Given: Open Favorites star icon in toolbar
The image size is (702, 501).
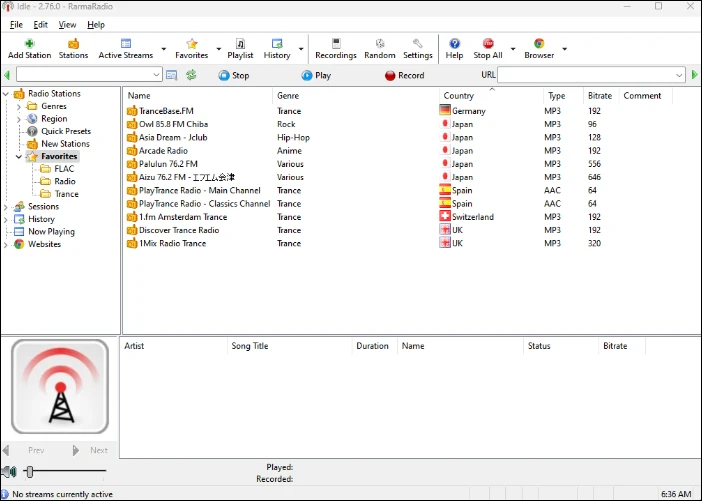Looking at the screenshot, I should point(192,49).
